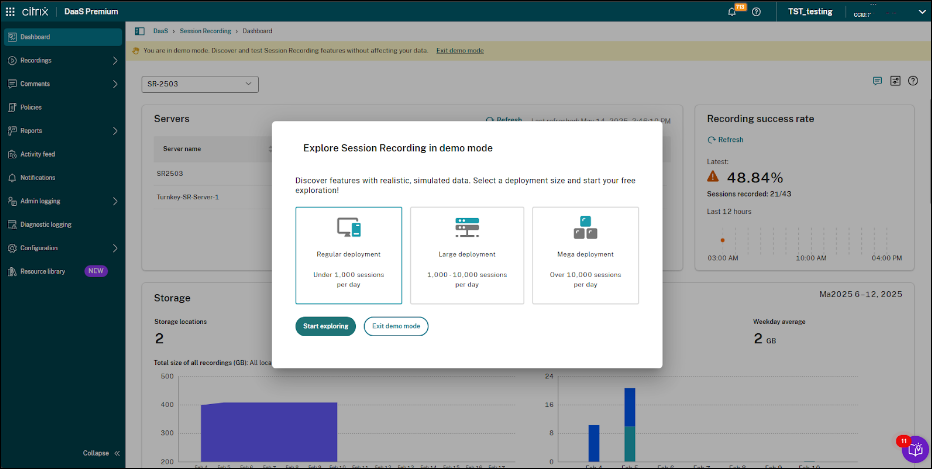Open the Activity feed sidebar item
This screenshot has width=932, height=469.
pyautogui.click(x=38, y=154)
